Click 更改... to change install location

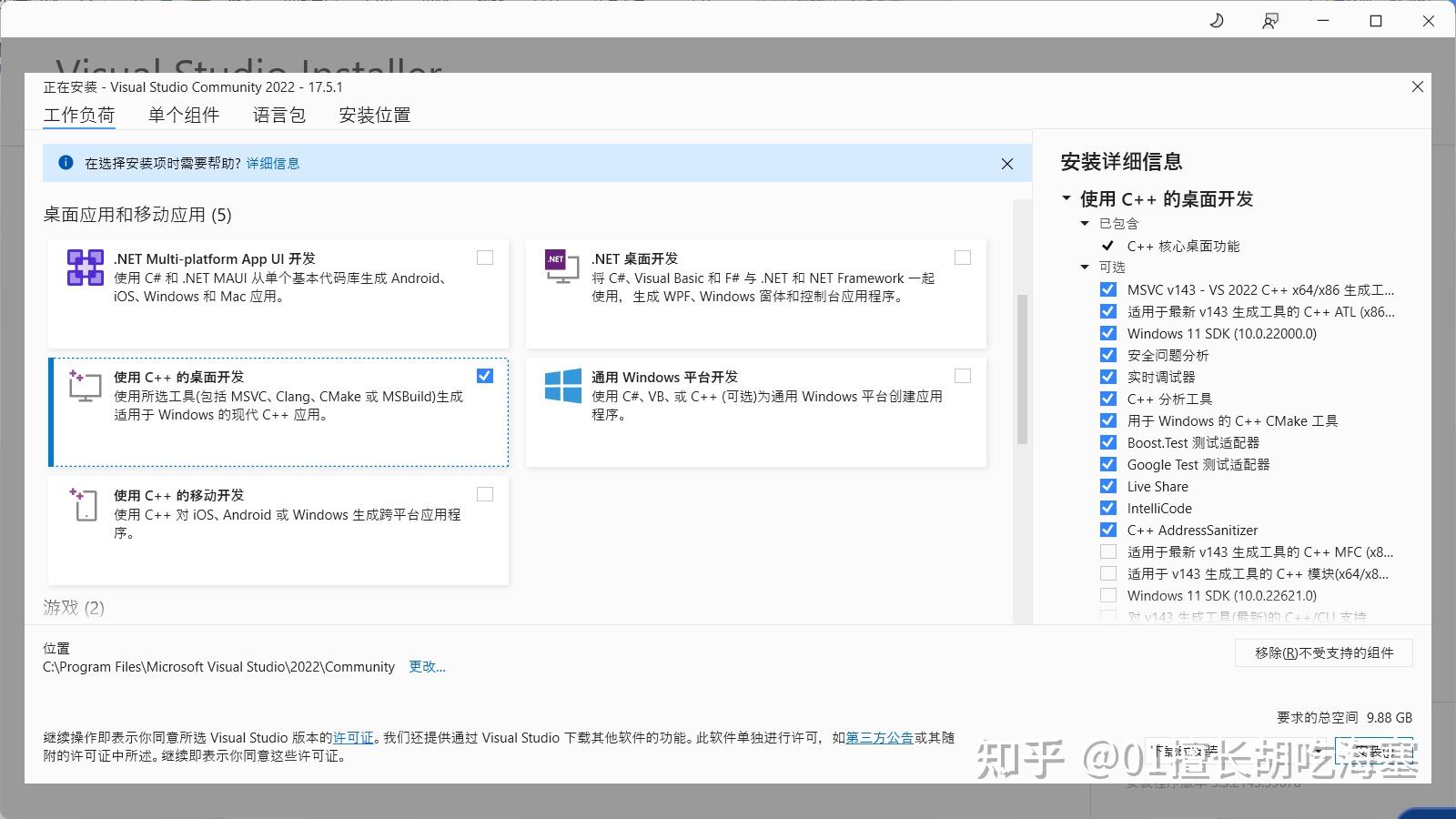427,667
